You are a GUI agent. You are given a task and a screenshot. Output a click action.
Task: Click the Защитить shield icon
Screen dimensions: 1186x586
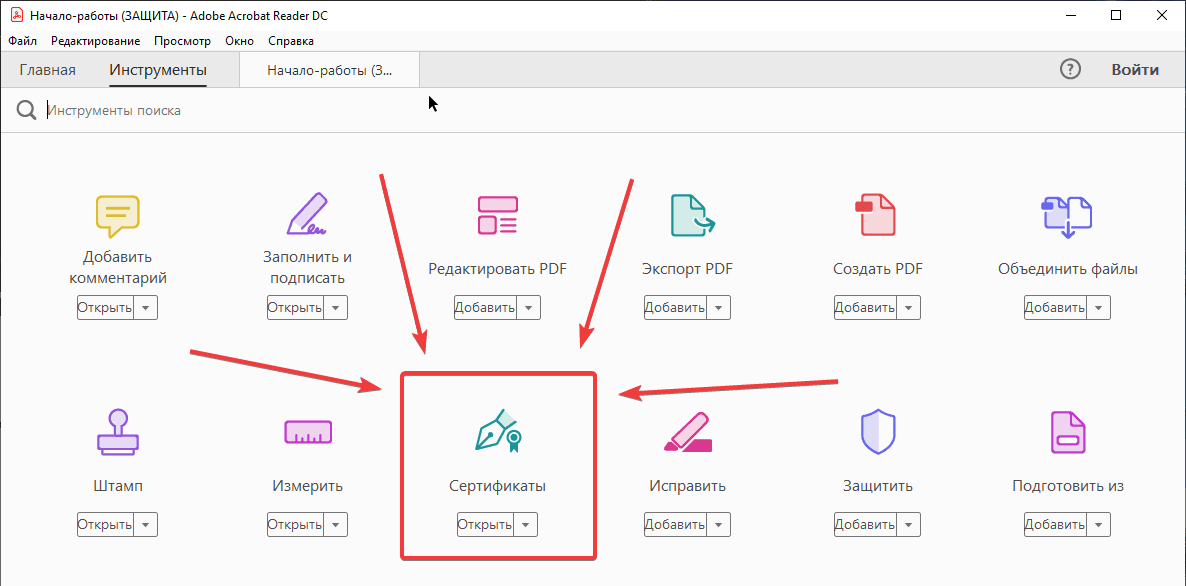tap(877, 432)
